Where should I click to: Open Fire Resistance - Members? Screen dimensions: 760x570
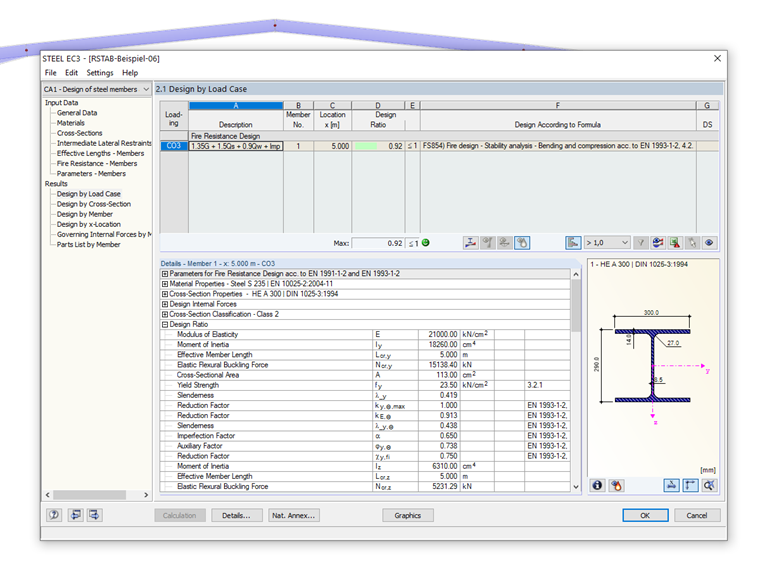click(97, 164)
